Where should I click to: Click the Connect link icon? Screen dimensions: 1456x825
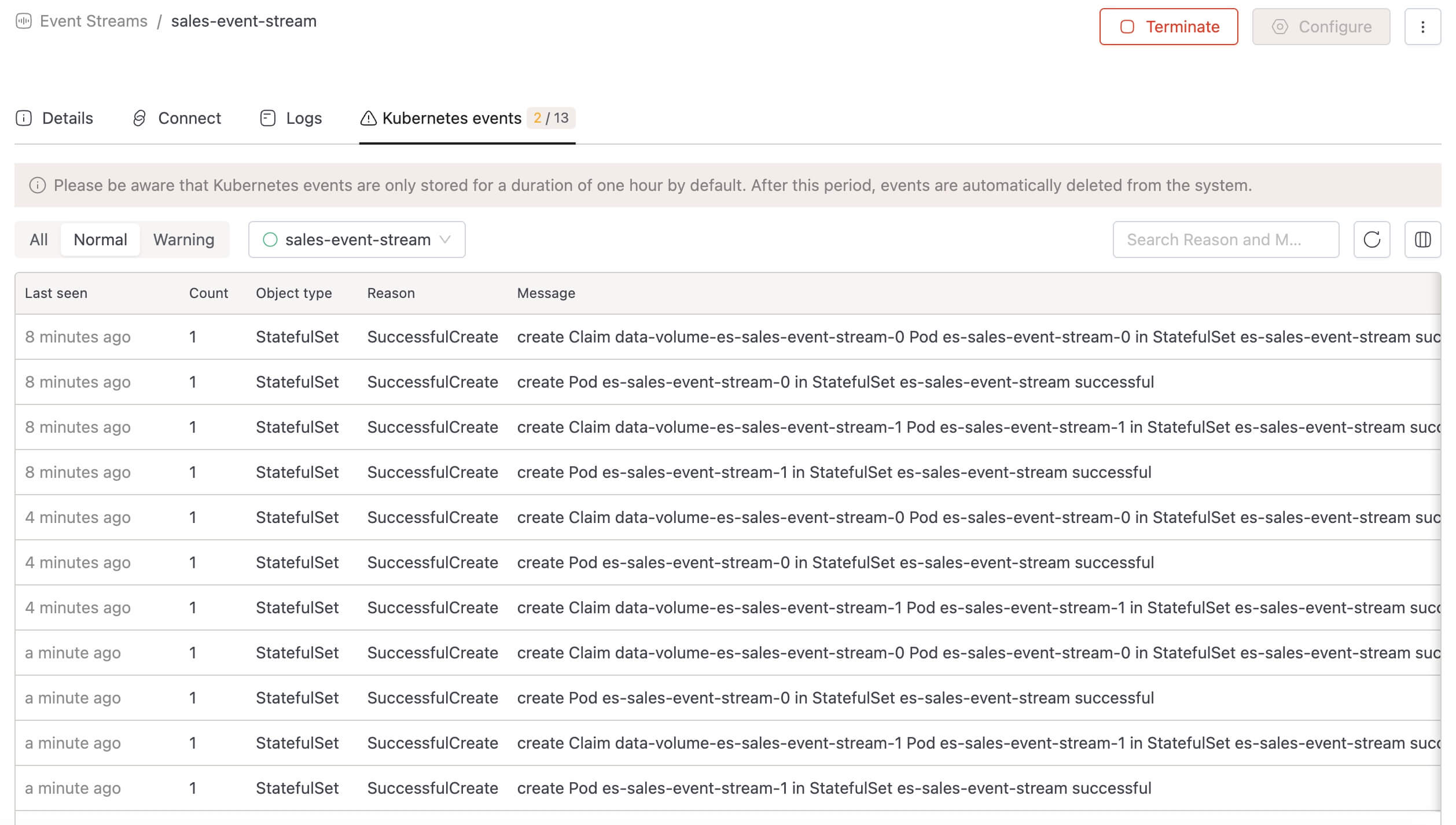tap(139, 118)
